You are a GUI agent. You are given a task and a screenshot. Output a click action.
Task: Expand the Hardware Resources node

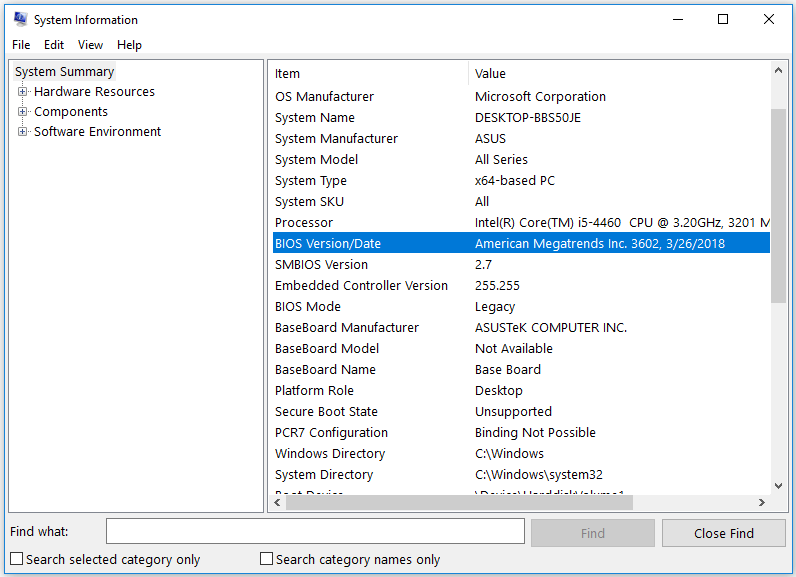tap(22, 92)
